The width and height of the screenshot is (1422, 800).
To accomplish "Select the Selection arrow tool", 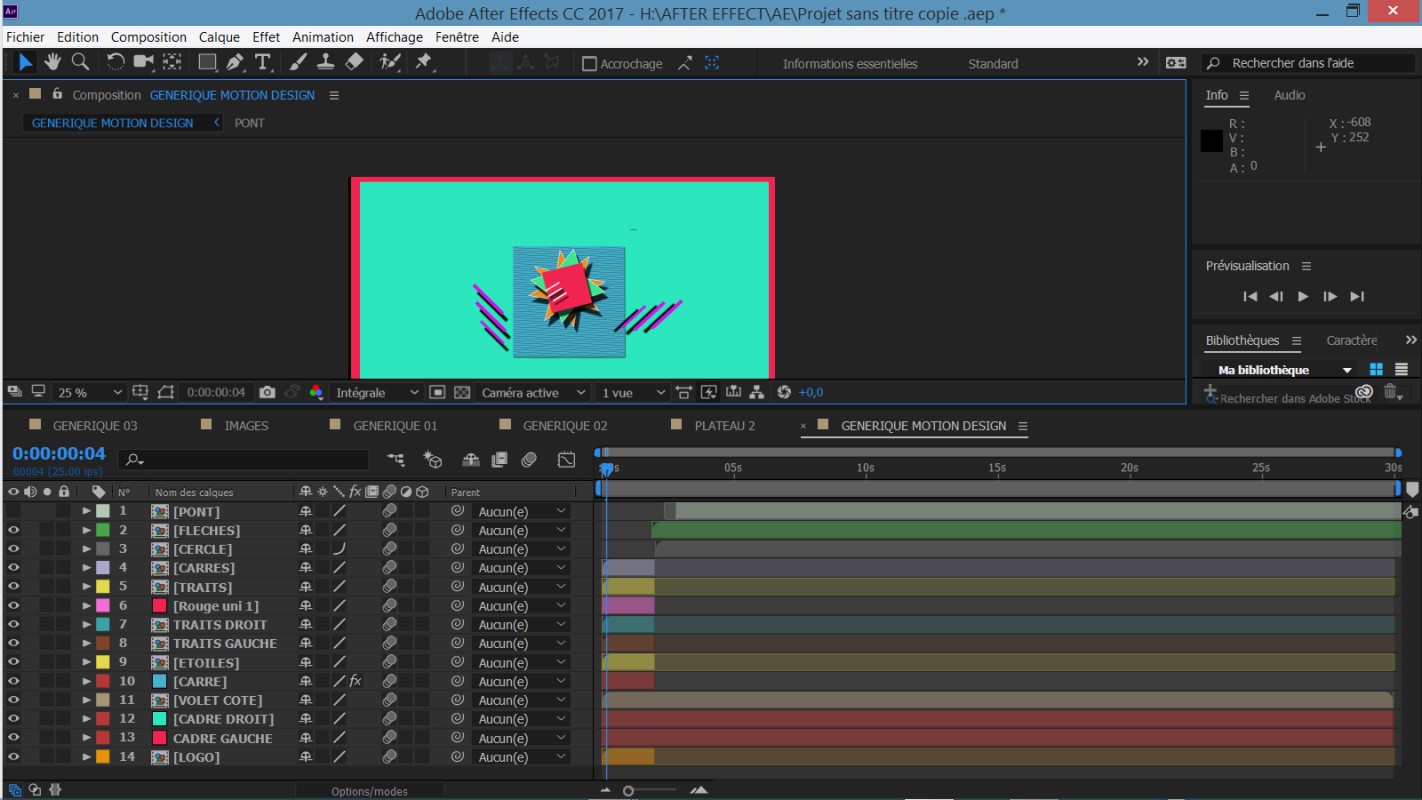I will tap(25, 62).
